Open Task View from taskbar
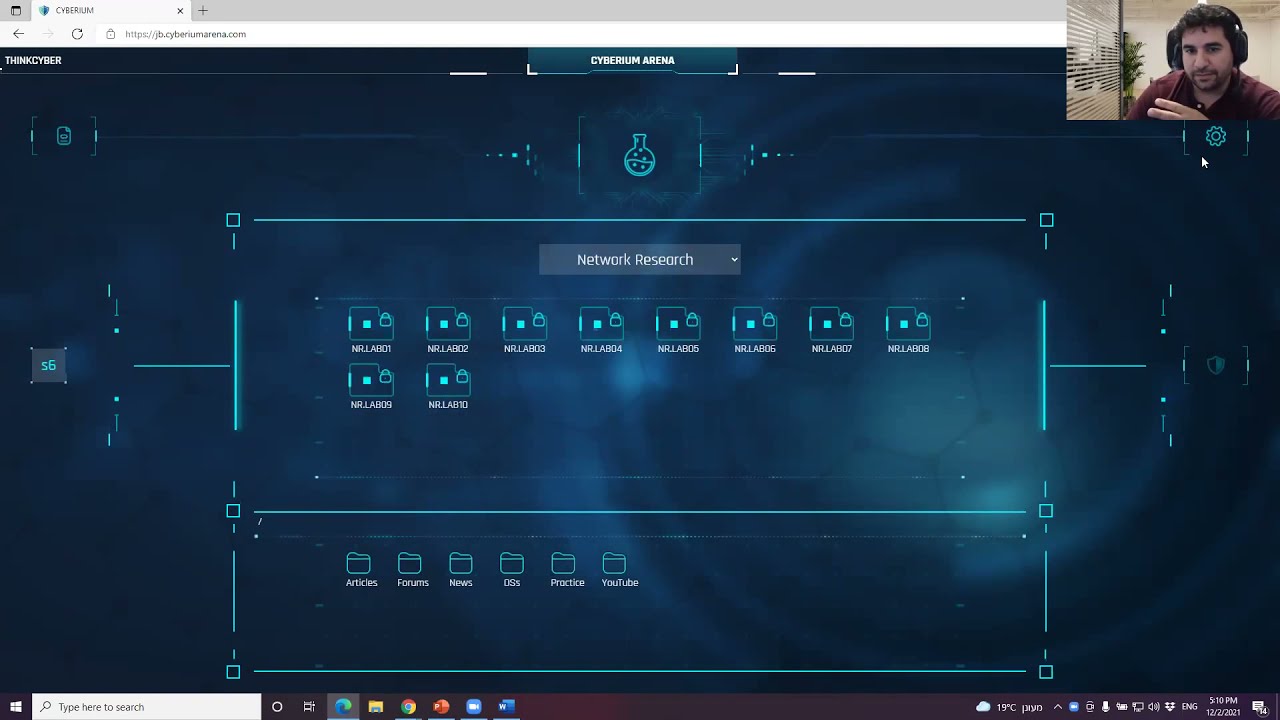 coord(309,707)
